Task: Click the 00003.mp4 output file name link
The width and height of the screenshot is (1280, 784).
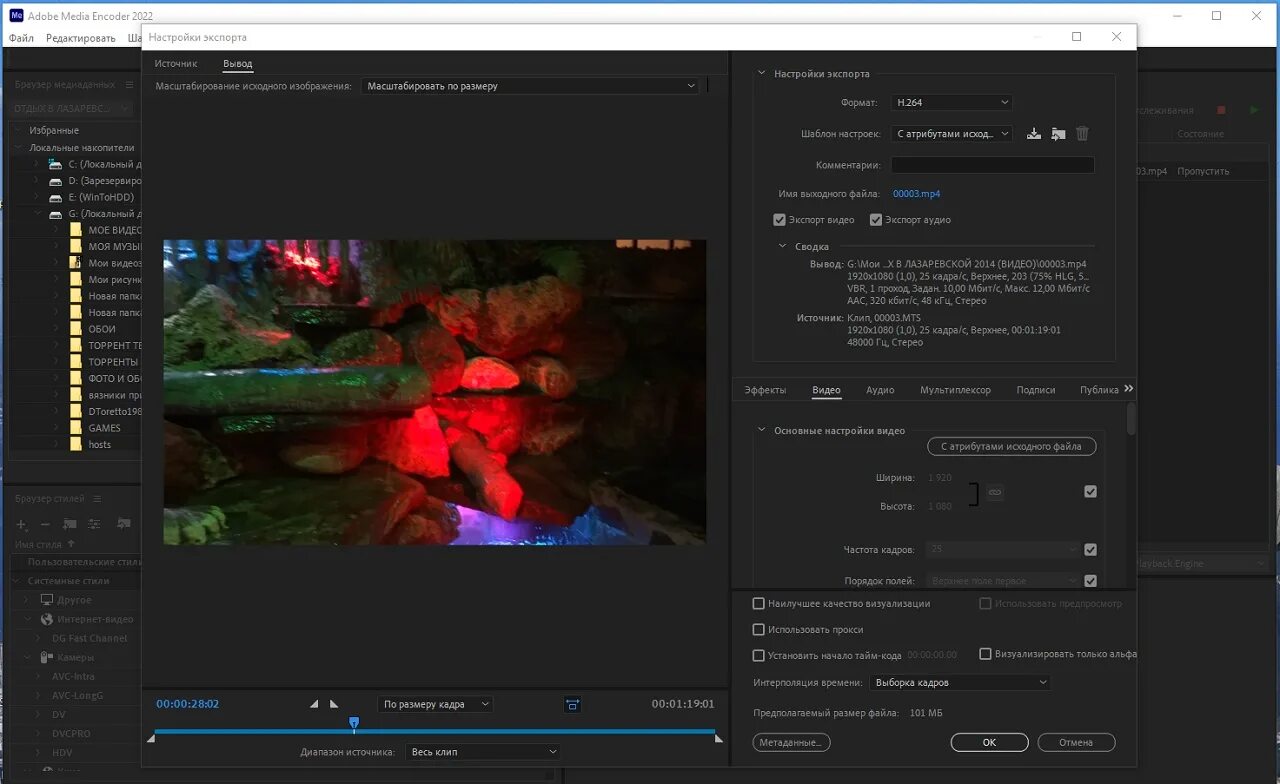Action: (x=916, y=194)
